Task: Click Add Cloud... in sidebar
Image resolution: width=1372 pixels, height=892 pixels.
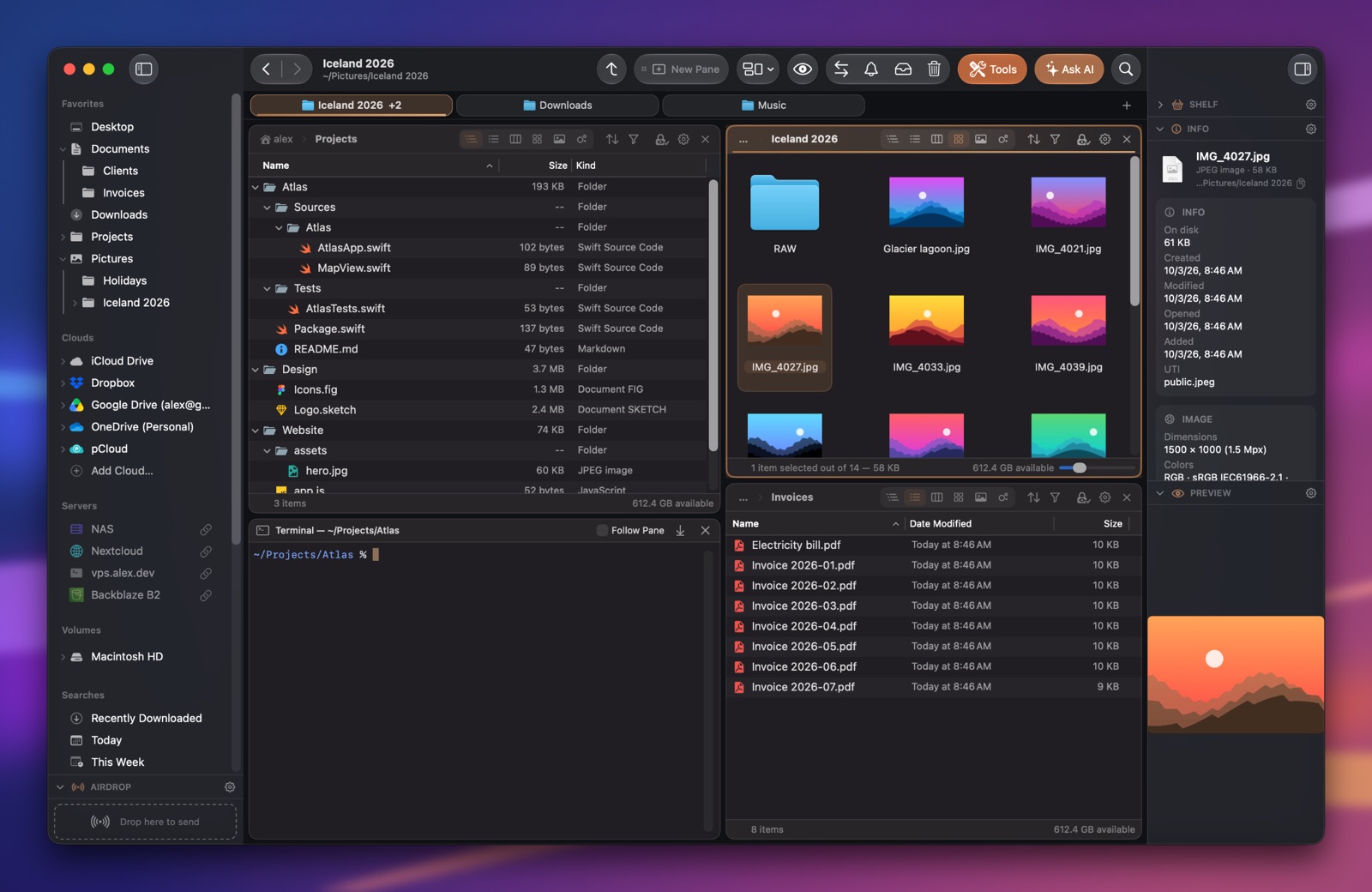Action: (x=122, y=471)
